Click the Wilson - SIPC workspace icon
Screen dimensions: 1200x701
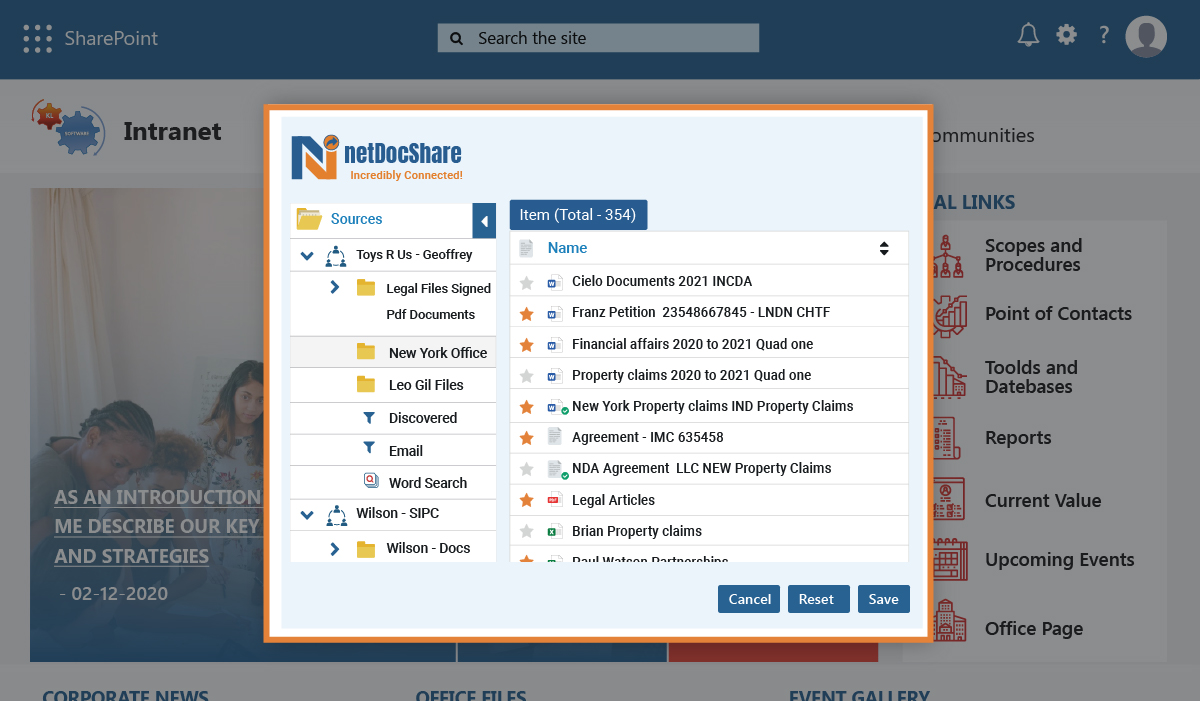336,515
